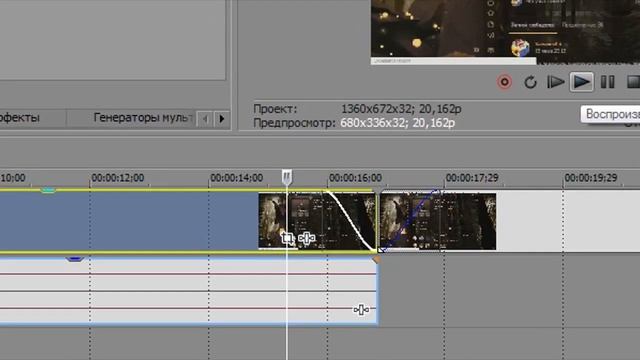This screenshot has width=640, height=360.
Task: Select the first video clip thumbnail
Action: pyautogui.click(x=317, y=221)
